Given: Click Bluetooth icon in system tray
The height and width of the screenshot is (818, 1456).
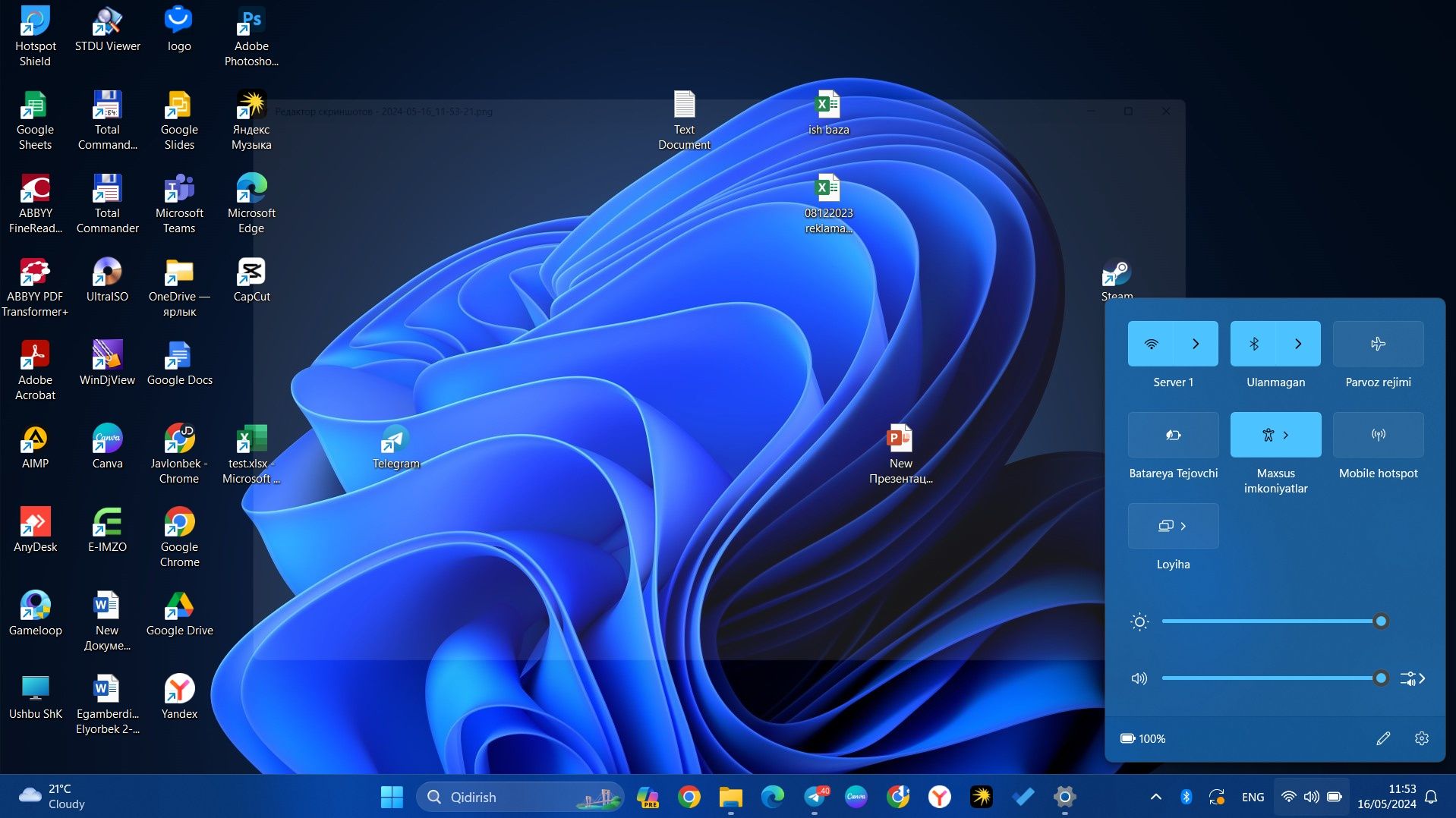Looking at the screenshot, I should pos(1186,797).
